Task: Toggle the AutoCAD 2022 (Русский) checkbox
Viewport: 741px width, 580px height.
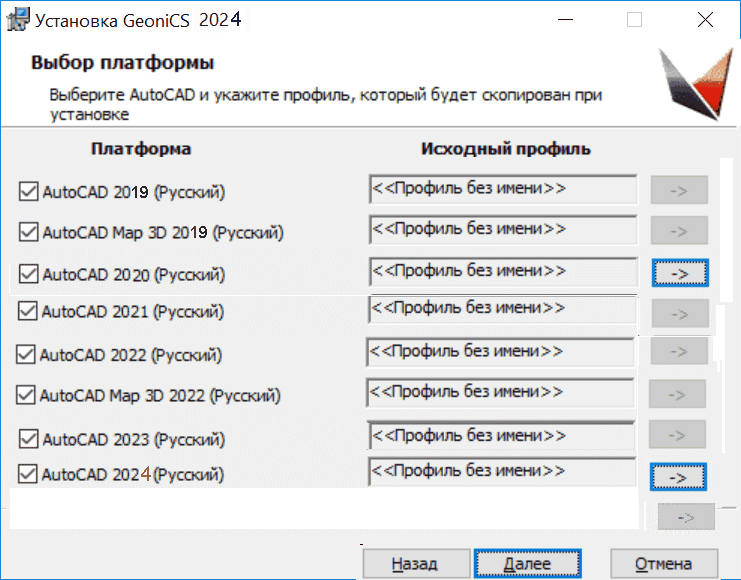Action: click(x=26, y=354)
